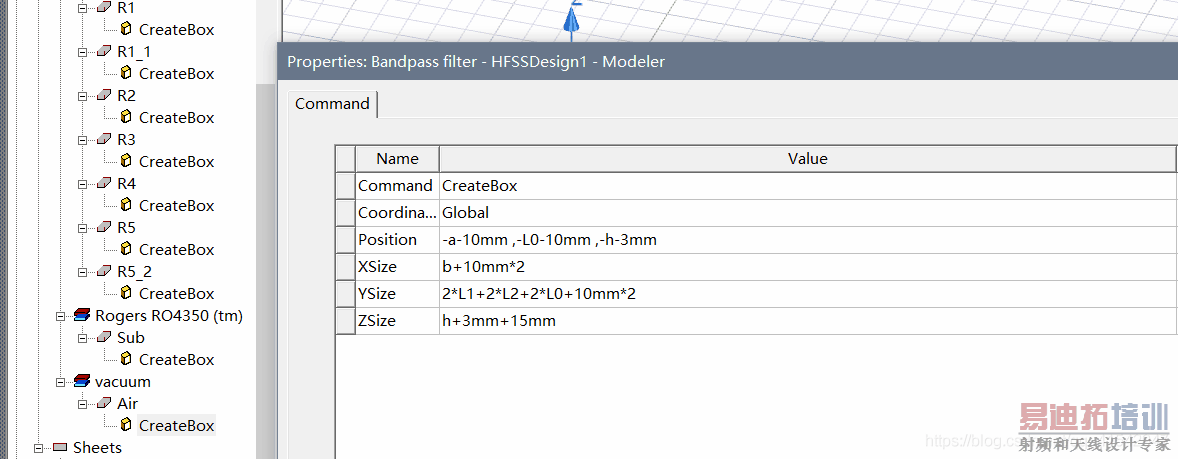Screen dimensions: 1178x459
Task: Select the Sheets tree label
Action: pyautogui.click(x=97, y=448)
